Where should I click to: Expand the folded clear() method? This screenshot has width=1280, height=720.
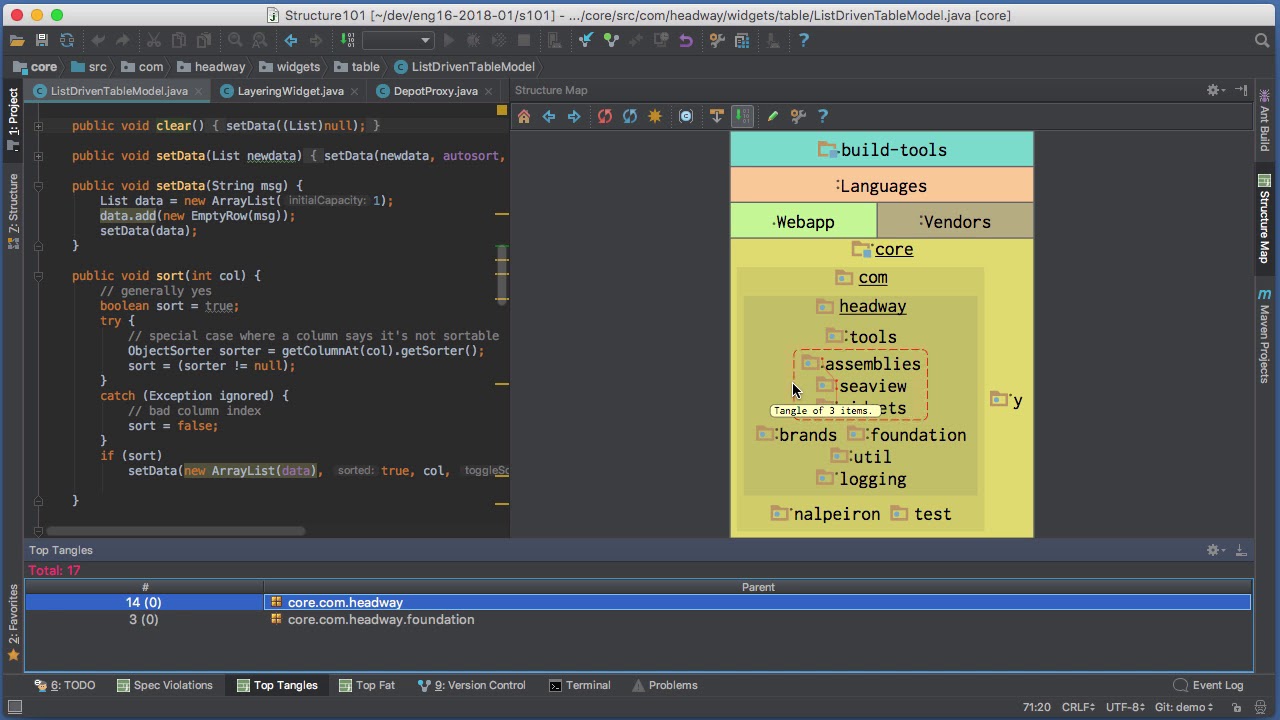click(38, 126)
